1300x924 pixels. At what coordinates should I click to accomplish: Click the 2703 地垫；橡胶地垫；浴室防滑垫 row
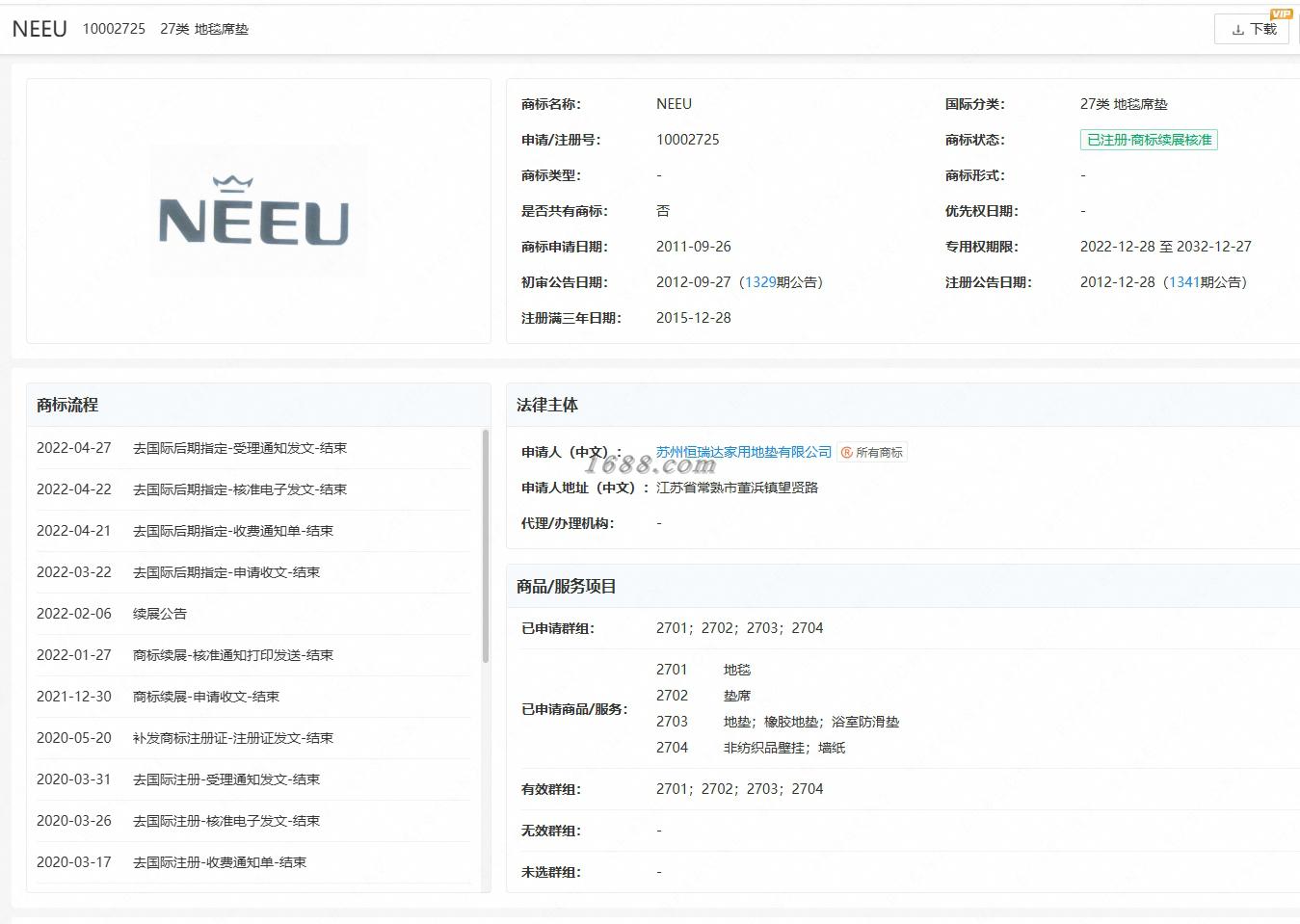(x=778, y=722)
